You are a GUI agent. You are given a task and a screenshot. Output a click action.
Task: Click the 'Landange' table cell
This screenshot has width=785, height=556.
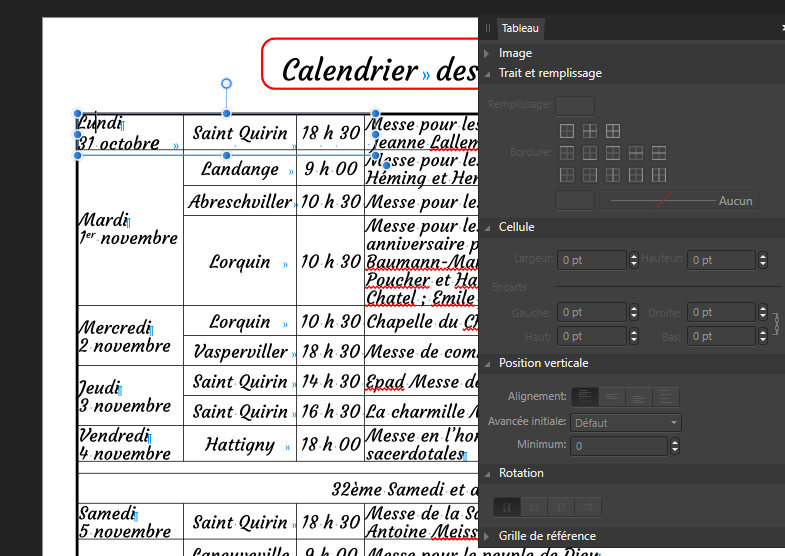(x=240, y=169)
